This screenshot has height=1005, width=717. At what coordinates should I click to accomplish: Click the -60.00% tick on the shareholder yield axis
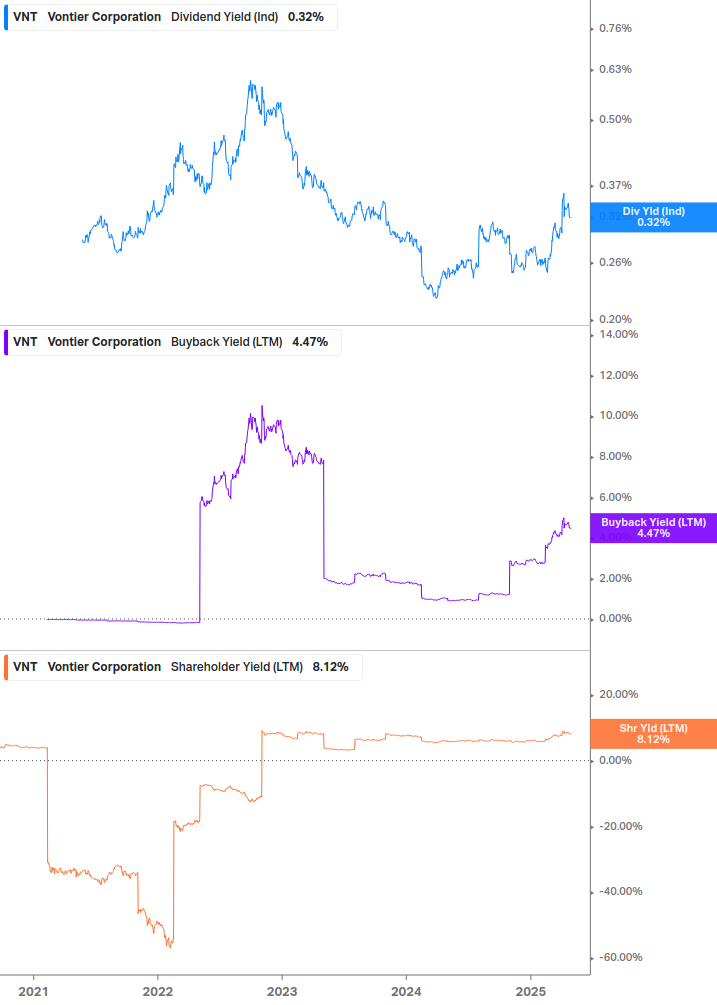(620, 957)
